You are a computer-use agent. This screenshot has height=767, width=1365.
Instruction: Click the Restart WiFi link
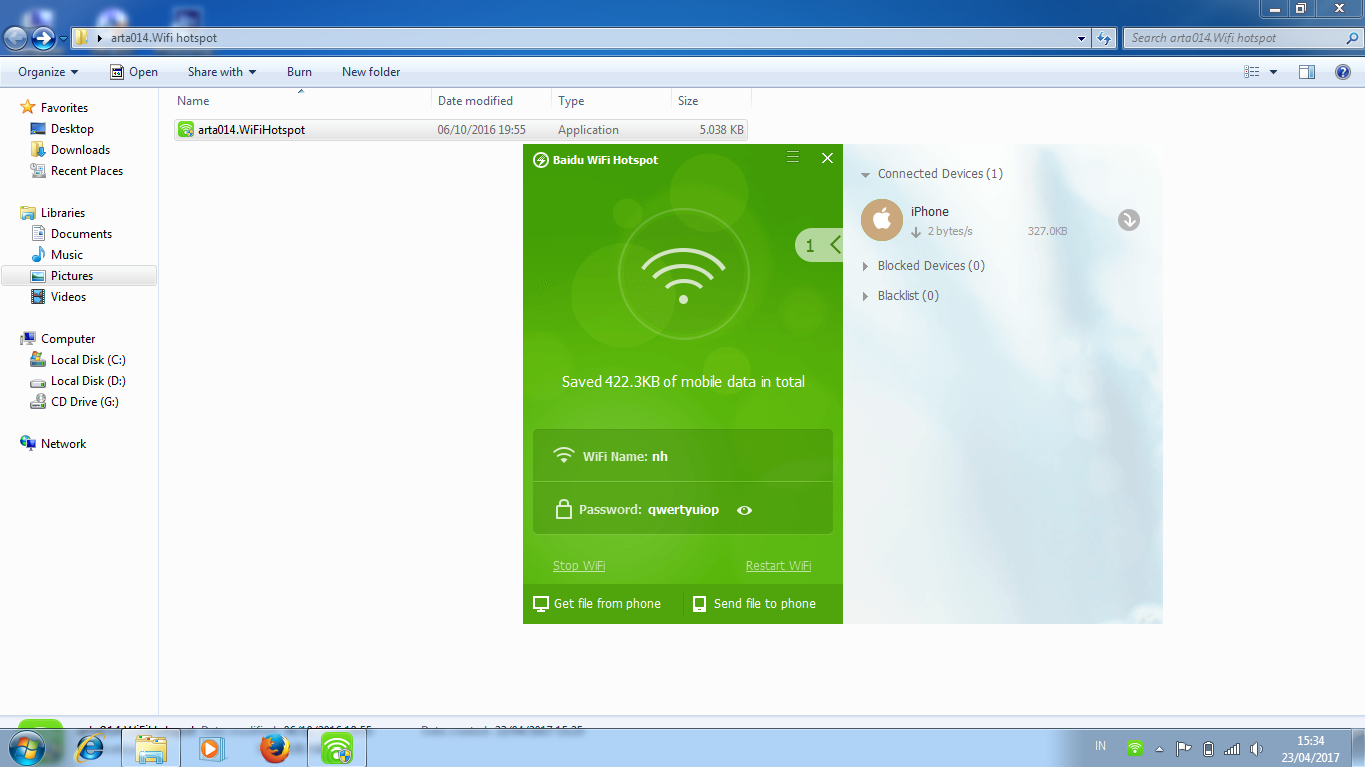(778, 566)
